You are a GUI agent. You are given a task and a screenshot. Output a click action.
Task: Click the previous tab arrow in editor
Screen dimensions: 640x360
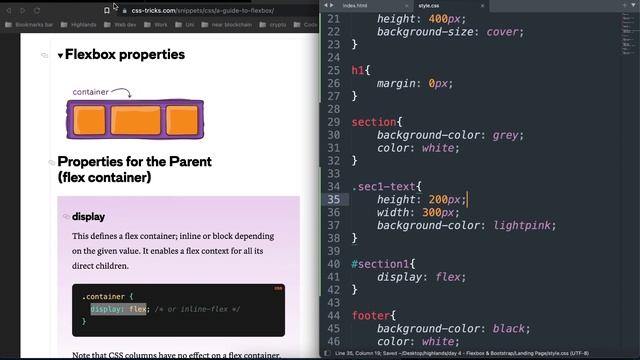point(325,5)
